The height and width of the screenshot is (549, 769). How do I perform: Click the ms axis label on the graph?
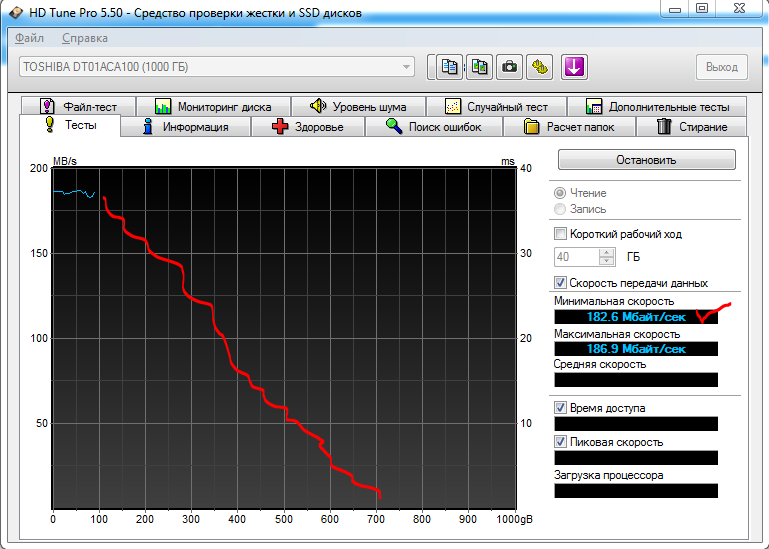508,161
